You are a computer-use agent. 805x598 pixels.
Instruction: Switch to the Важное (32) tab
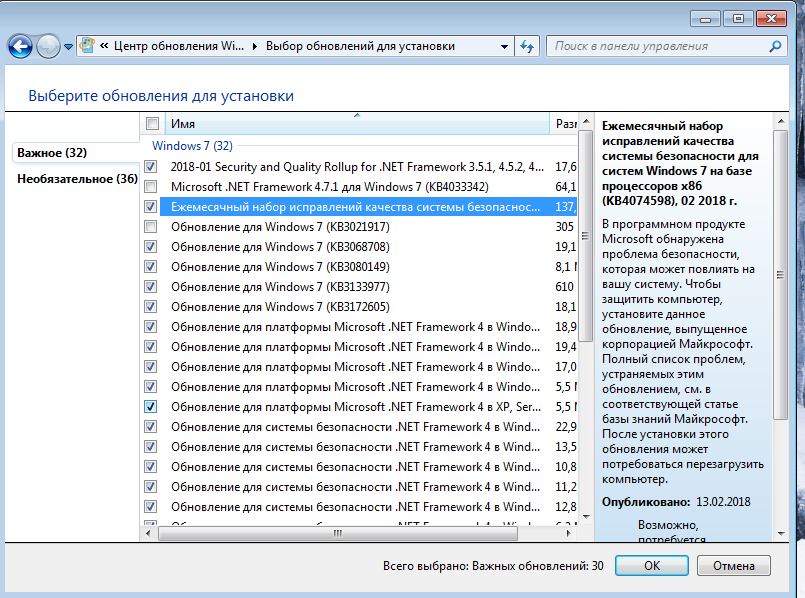(x=51, y=153)
